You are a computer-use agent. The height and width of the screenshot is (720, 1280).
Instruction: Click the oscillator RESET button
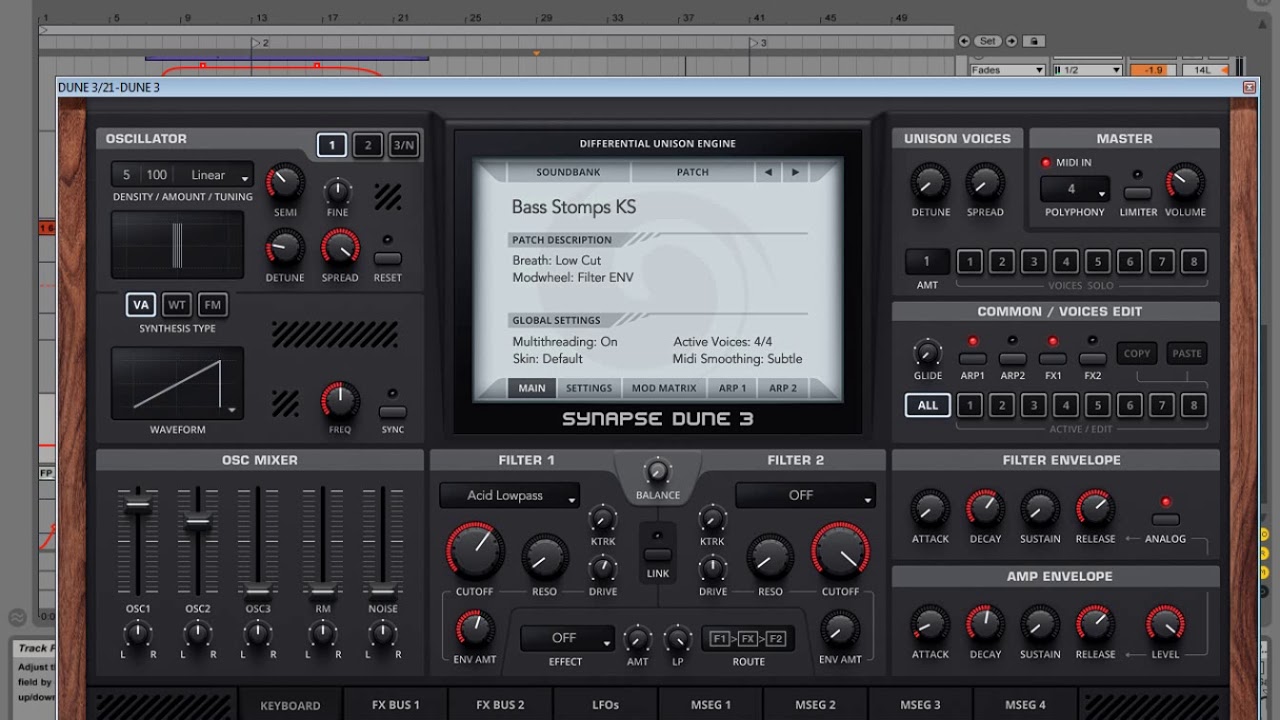(388, 258)
